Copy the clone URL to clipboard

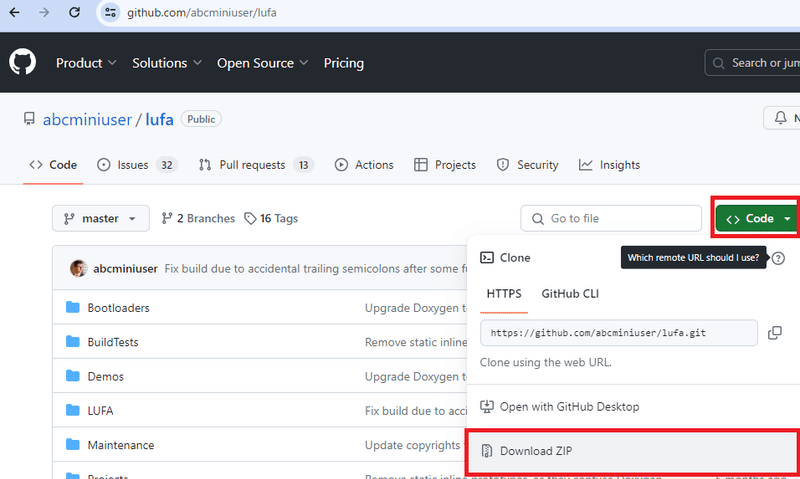(x=774, y=333)
